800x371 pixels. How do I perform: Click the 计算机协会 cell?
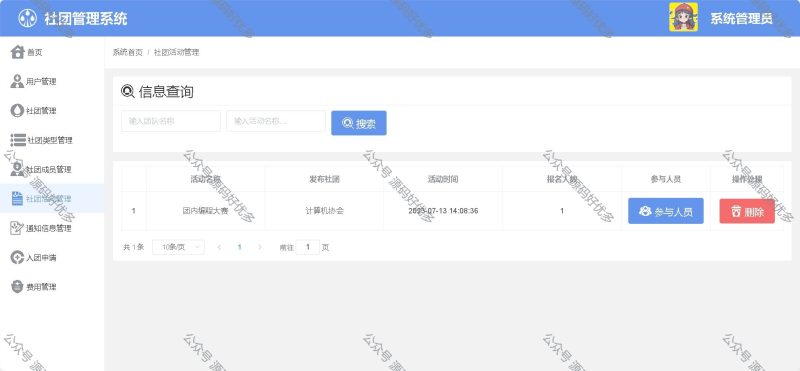(x=324, y=211)
